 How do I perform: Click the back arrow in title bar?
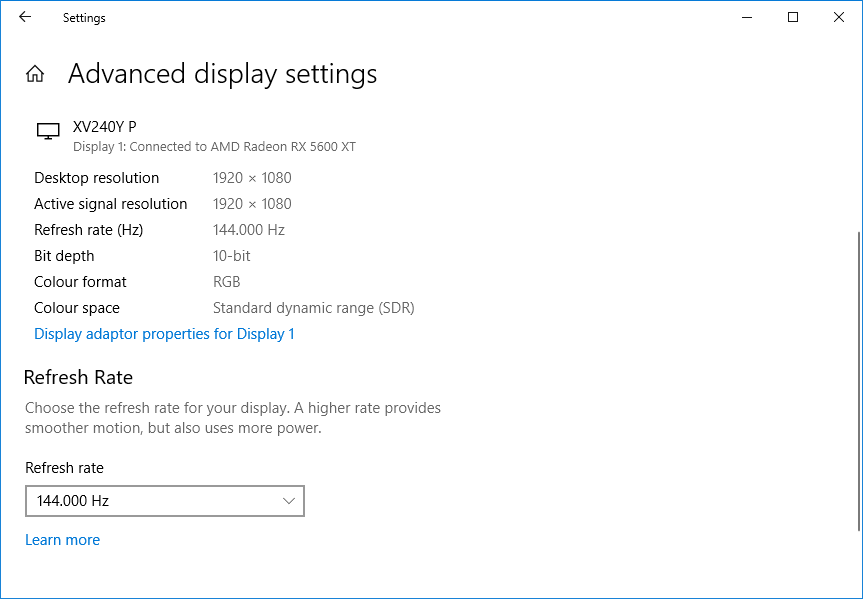[25, 17]
